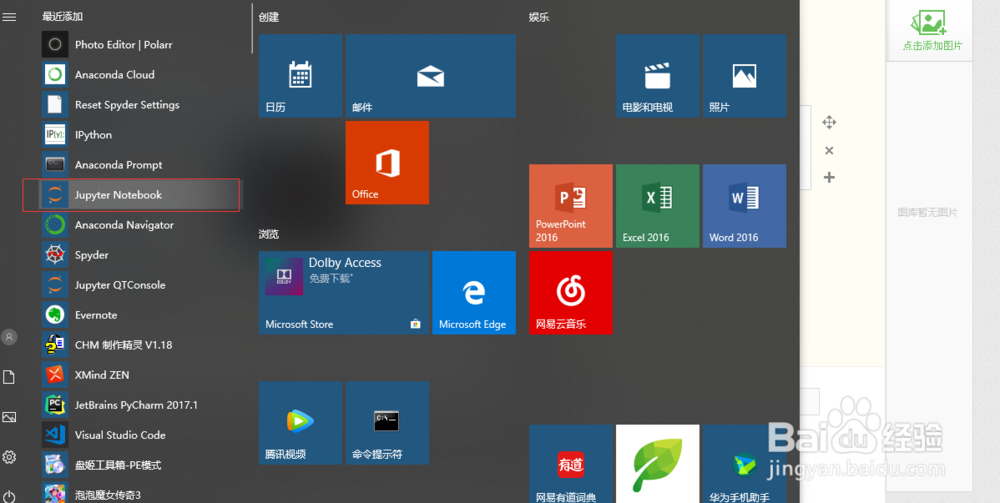The image size is (1000, 503).
Task: Click the X delete icon in background page
Action: (829, 150)
